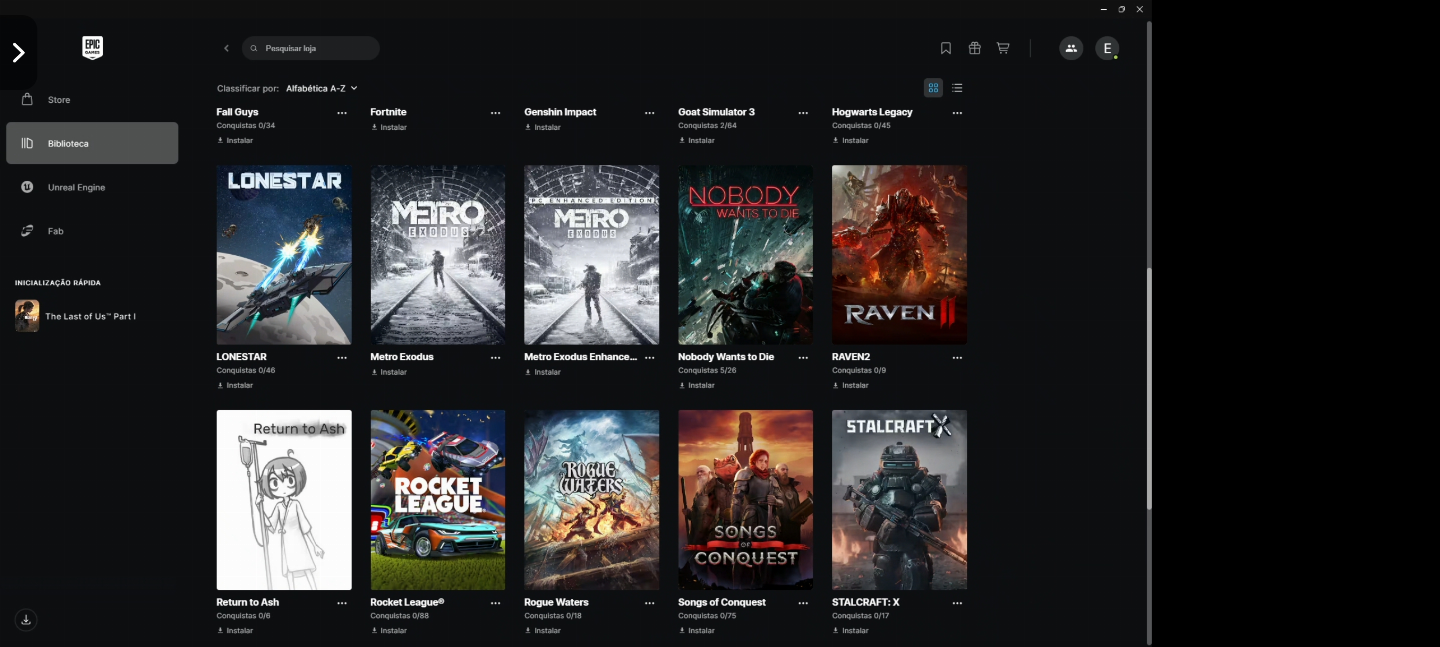Viewport: 1440px width, 647px height.
Task: Open the shopping cart
Action: (x=1003, y=48)
